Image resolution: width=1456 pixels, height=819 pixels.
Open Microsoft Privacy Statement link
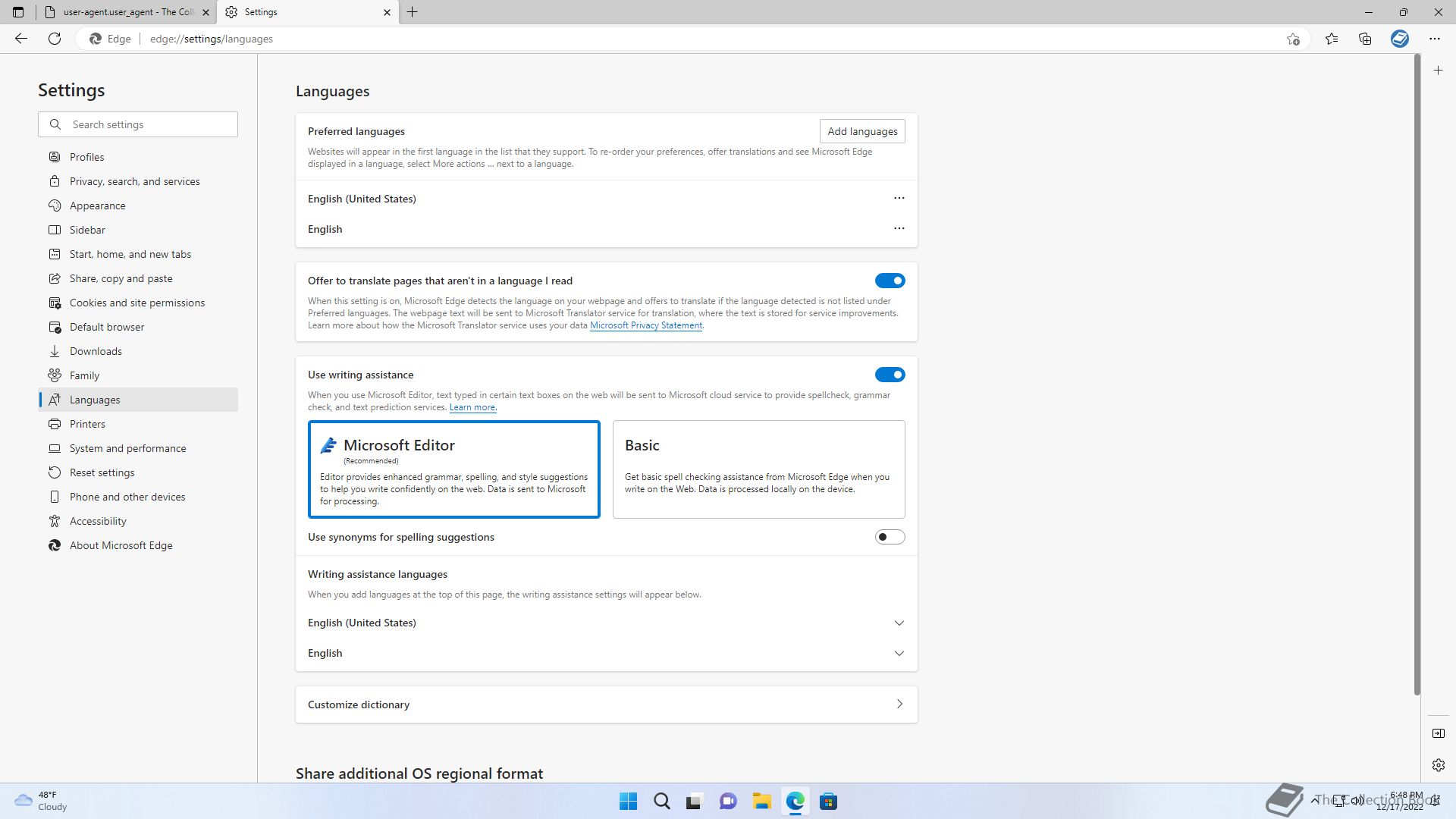tap(646, 325)
